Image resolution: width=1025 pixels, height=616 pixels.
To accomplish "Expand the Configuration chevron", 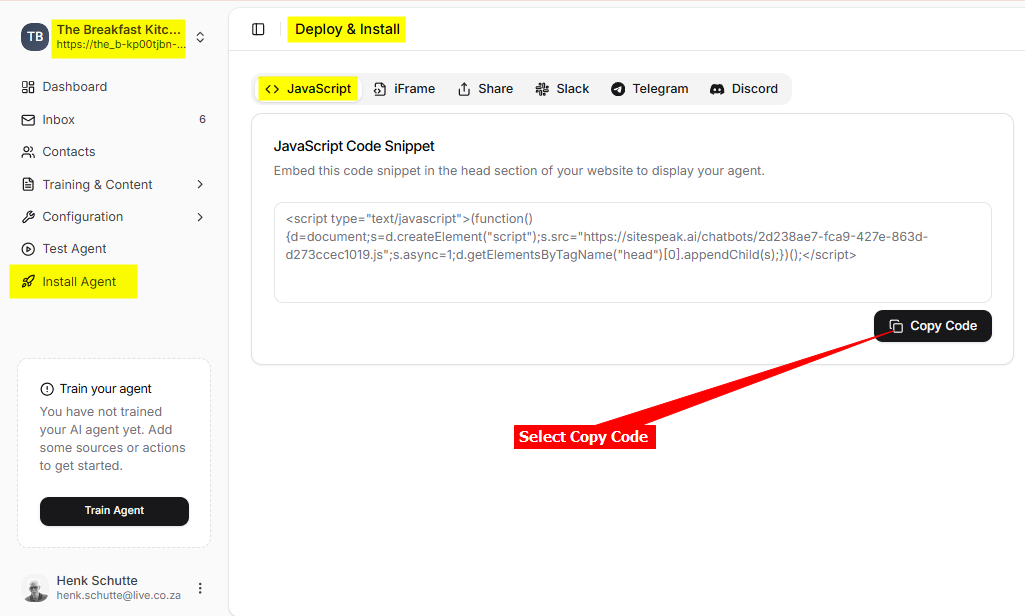I will (x=200, y=216).
